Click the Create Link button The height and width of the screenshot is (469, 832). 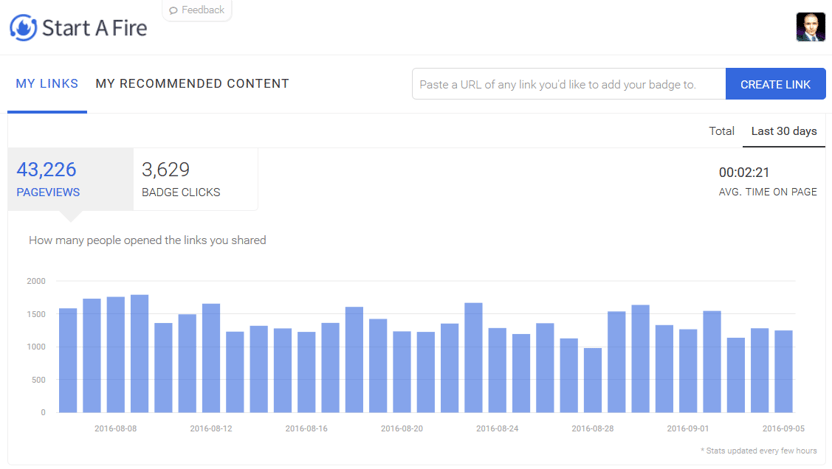pos(775,84)
